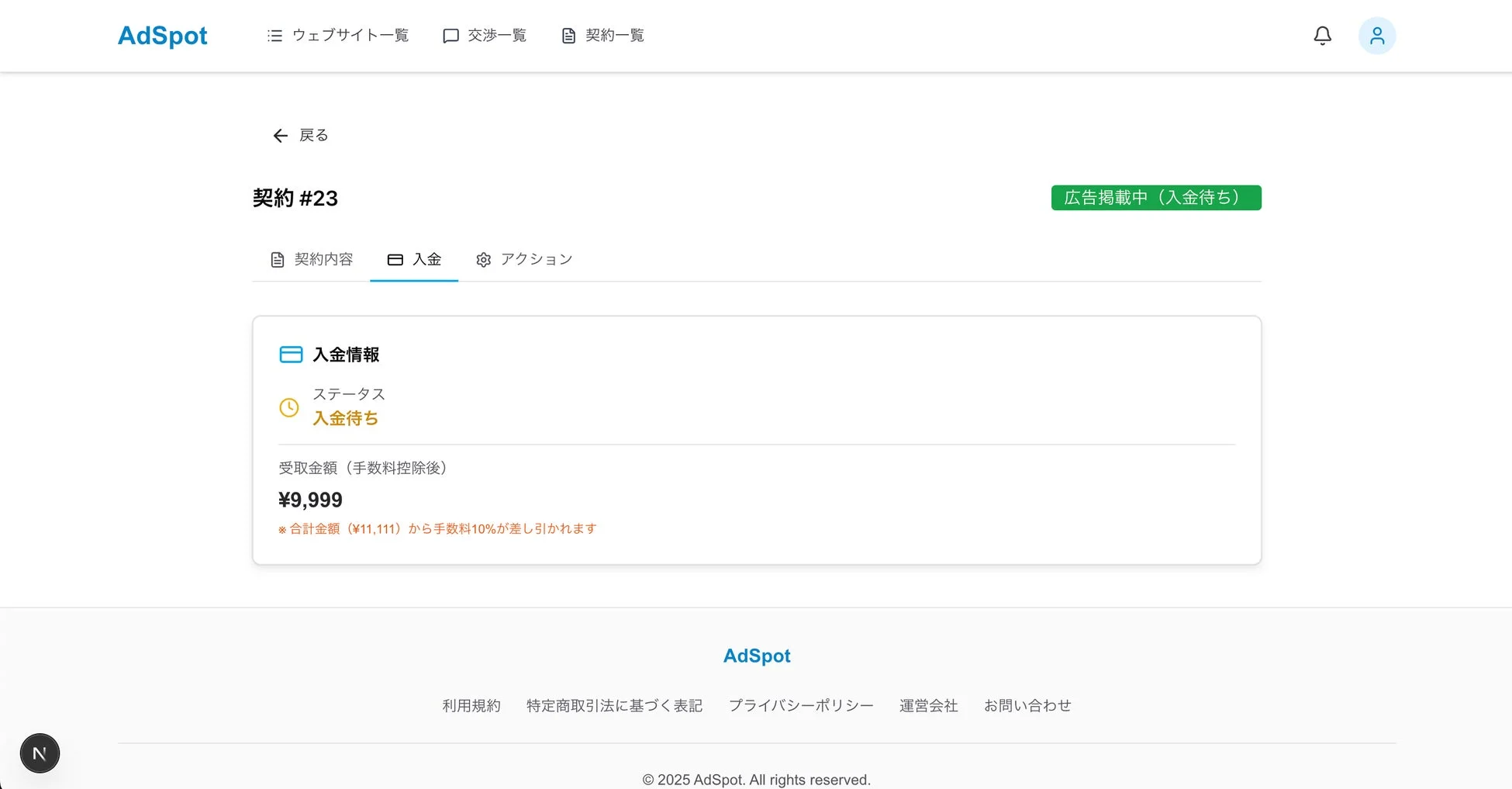Switch to the 契約内容 tab
This screenshot has width=1512, height=789.
pos(323,259)
